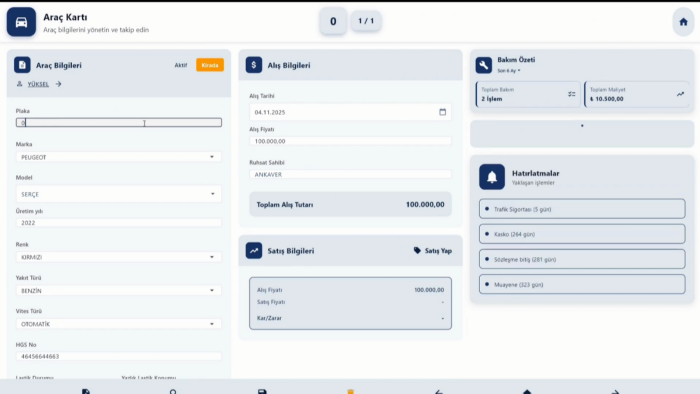Viewport: 700px width, 394px height.
Task: Click the Toplam Maliyet 10.500,00 card
Action: [x=637, y=94]
